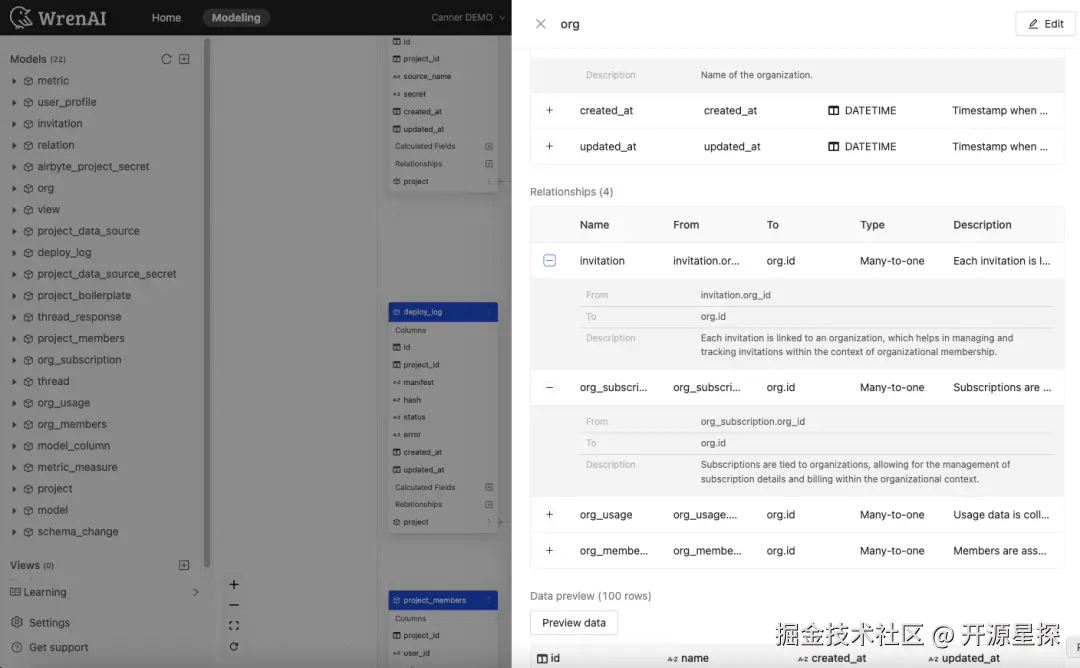Select airbyte_project_secret model in the tree

(93, 167)
